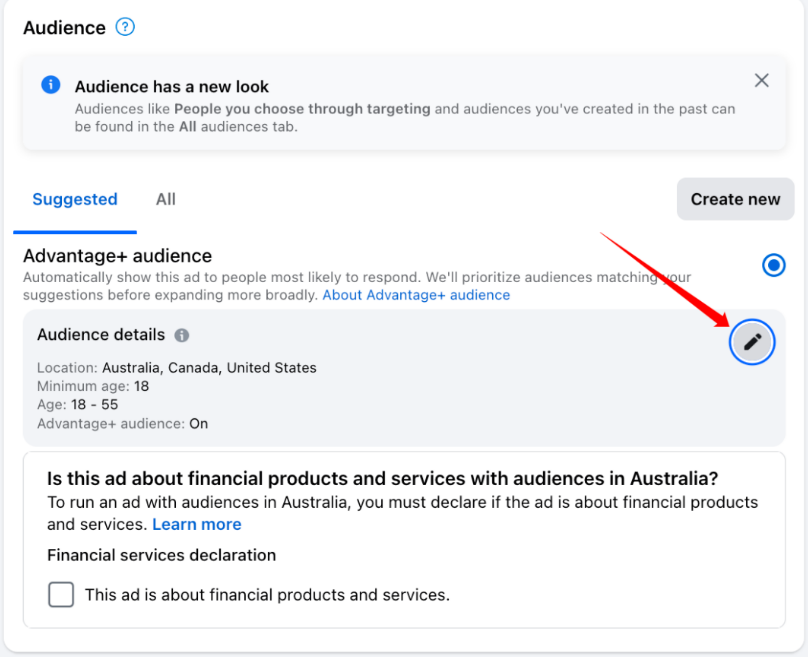808x657 pixels.
Task: Click the blue info icon in the banner
Action: point(50,85)
